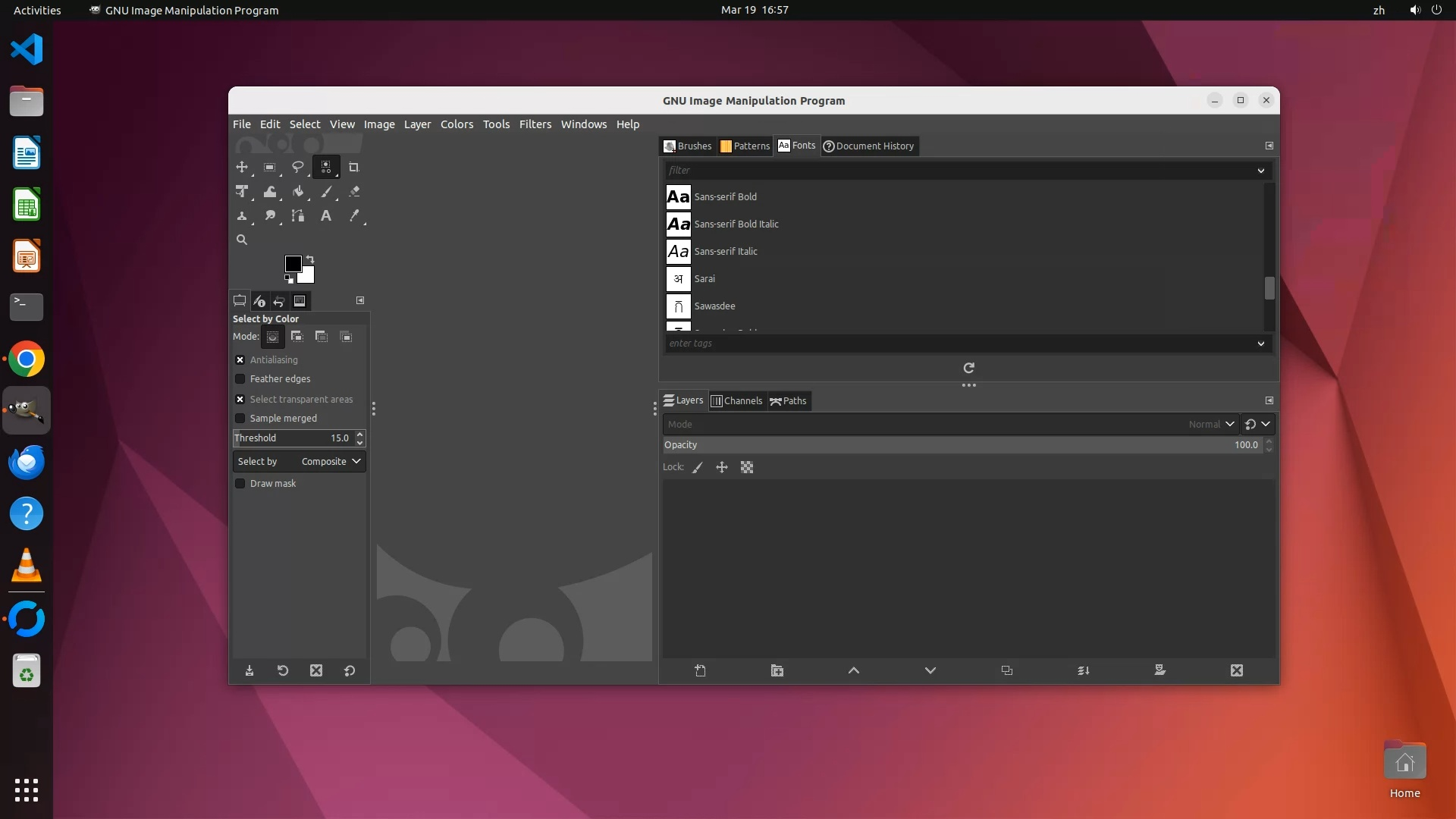Select the Text tool

[325, 216]
